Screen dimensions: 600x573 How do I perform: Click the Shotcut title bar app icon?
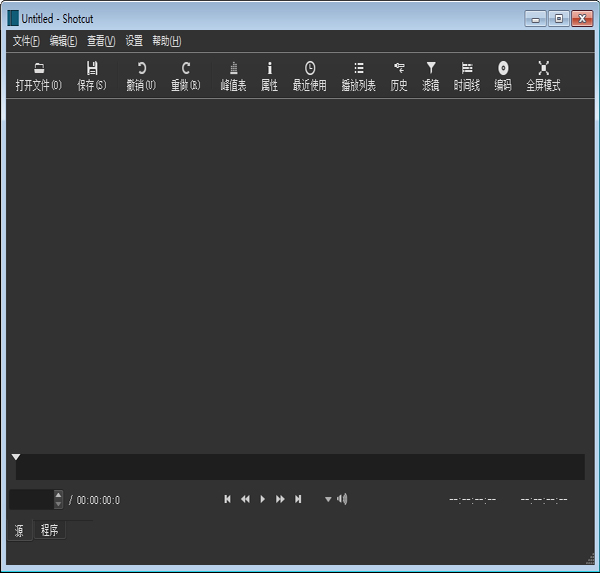pyautogui.click(x=13, y=18)
